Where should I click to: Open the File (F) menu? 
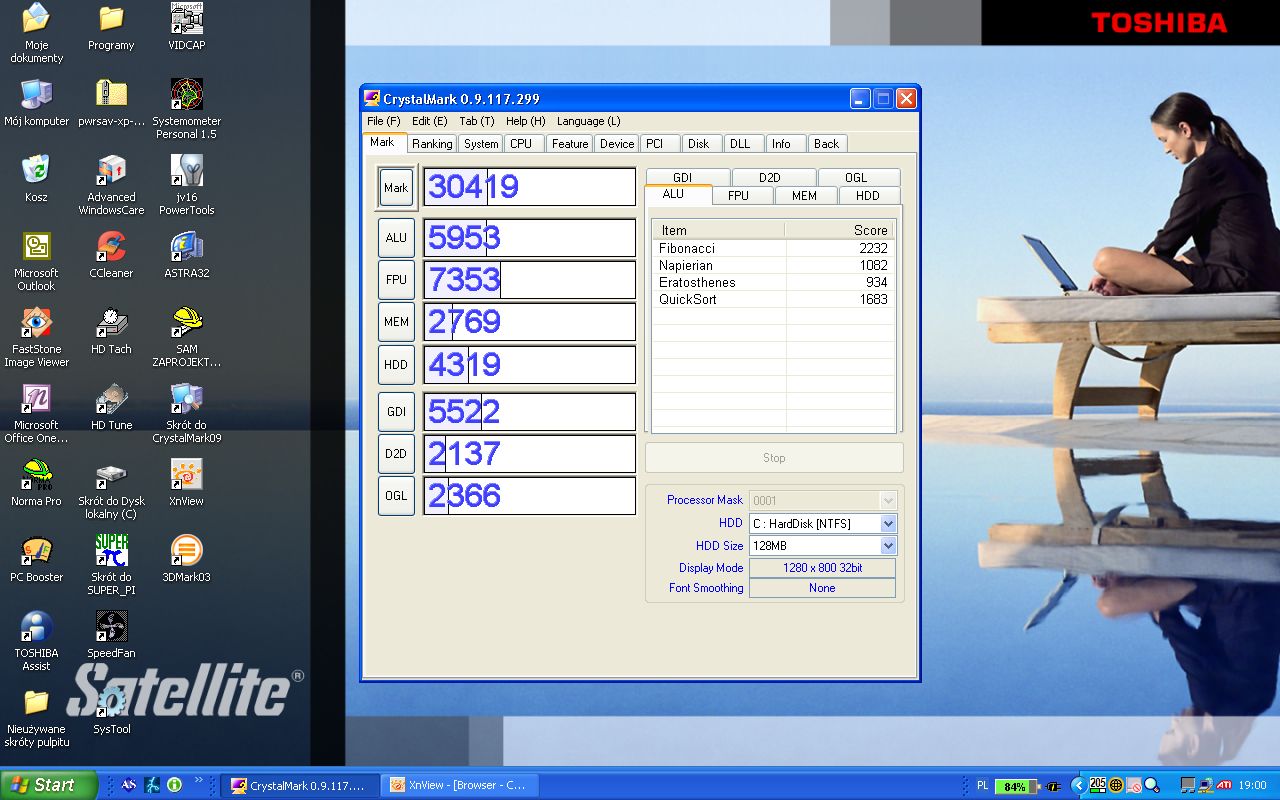[x=384, y=121]
